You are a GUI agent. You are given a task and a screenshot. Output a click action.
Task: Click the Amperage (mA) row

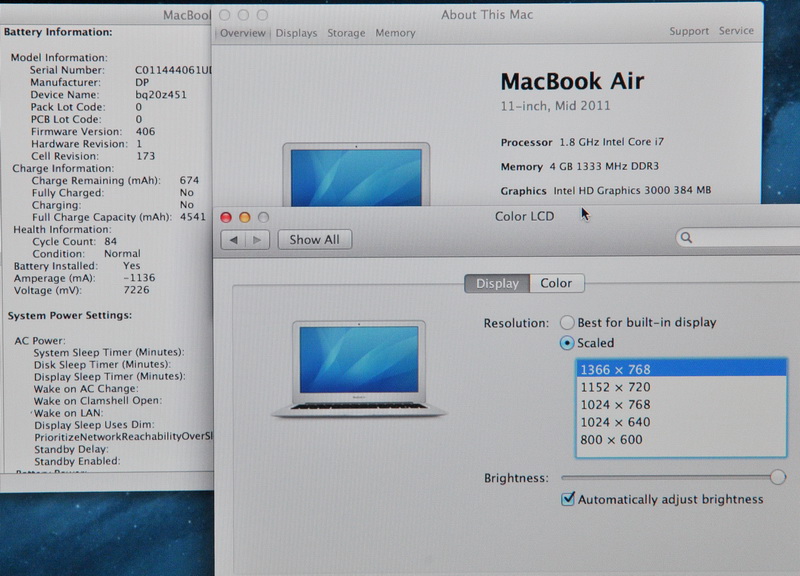(85, 278)
